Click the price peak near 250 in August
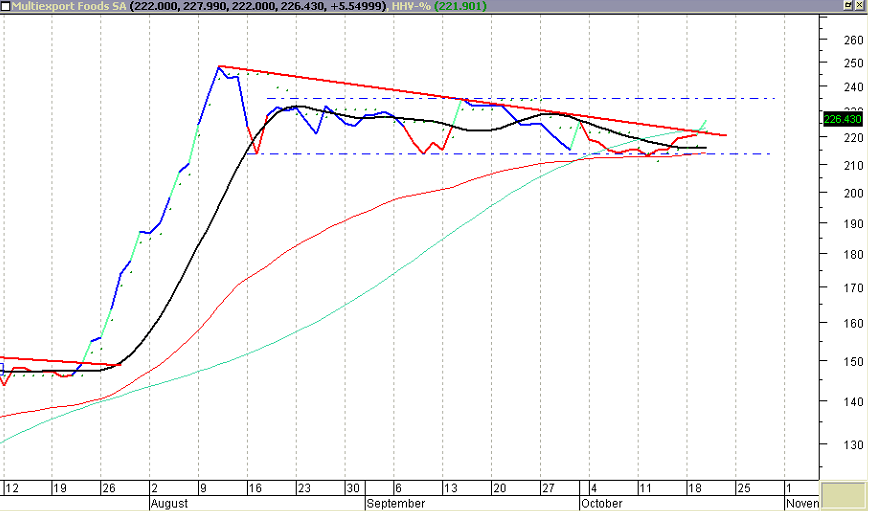 click(x=219, y=66)
